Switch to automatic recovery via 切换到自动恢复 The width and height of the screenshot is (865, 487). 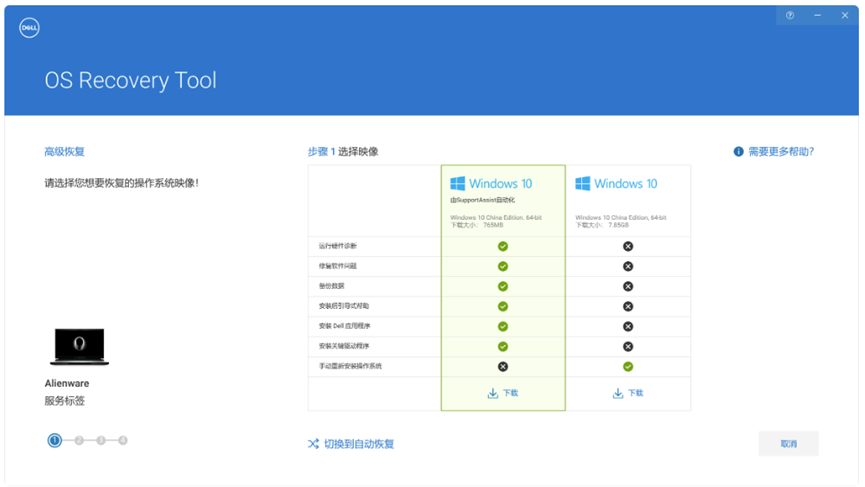(359, 444)
